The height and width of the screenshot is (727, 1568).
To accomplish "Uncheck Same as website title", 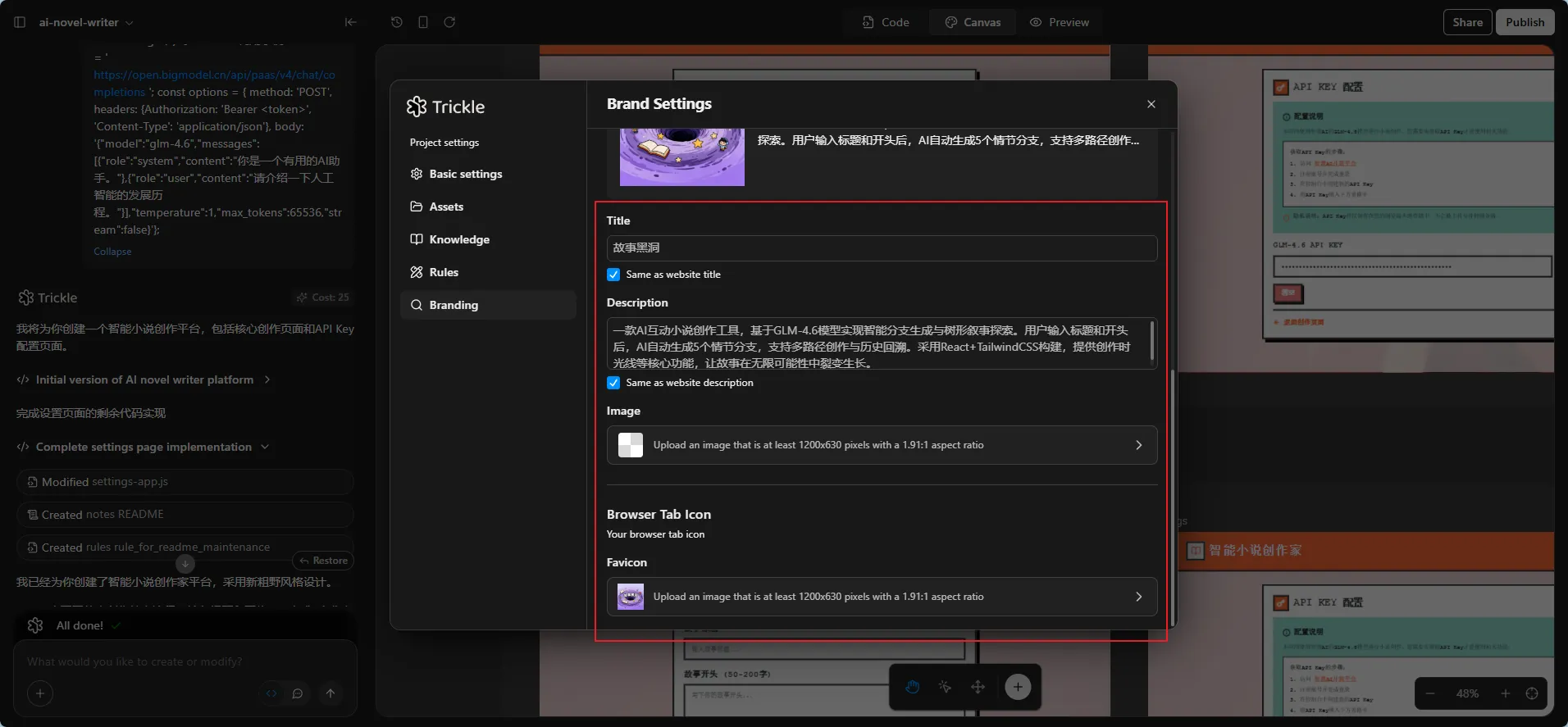I will tap(613, 275).
